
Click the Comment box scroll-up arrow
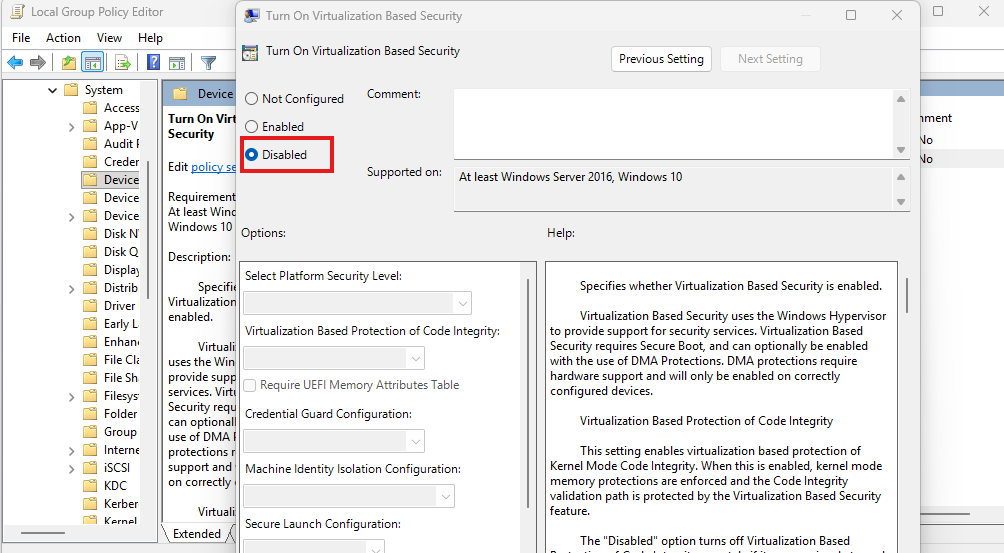(901, 99)
